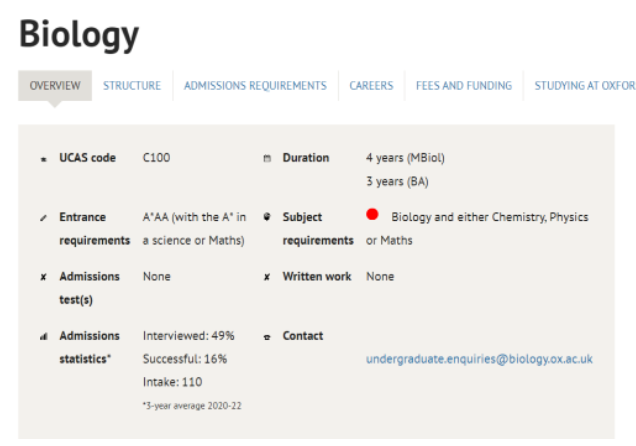Screen dimensions: 636x446
Task: Click the 3-year average 2020-22 footnote
Action: [192, 406]
